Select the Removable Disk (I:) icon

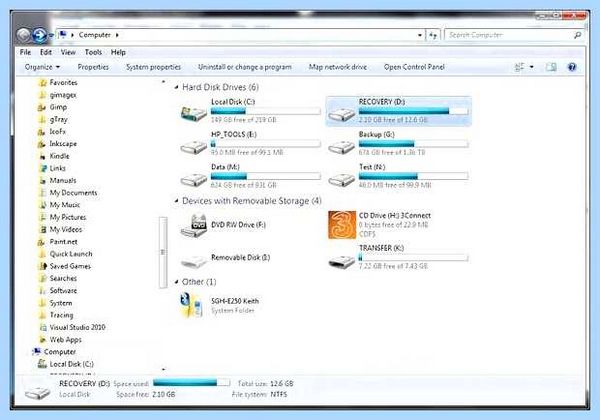click(x=194, y=262)
